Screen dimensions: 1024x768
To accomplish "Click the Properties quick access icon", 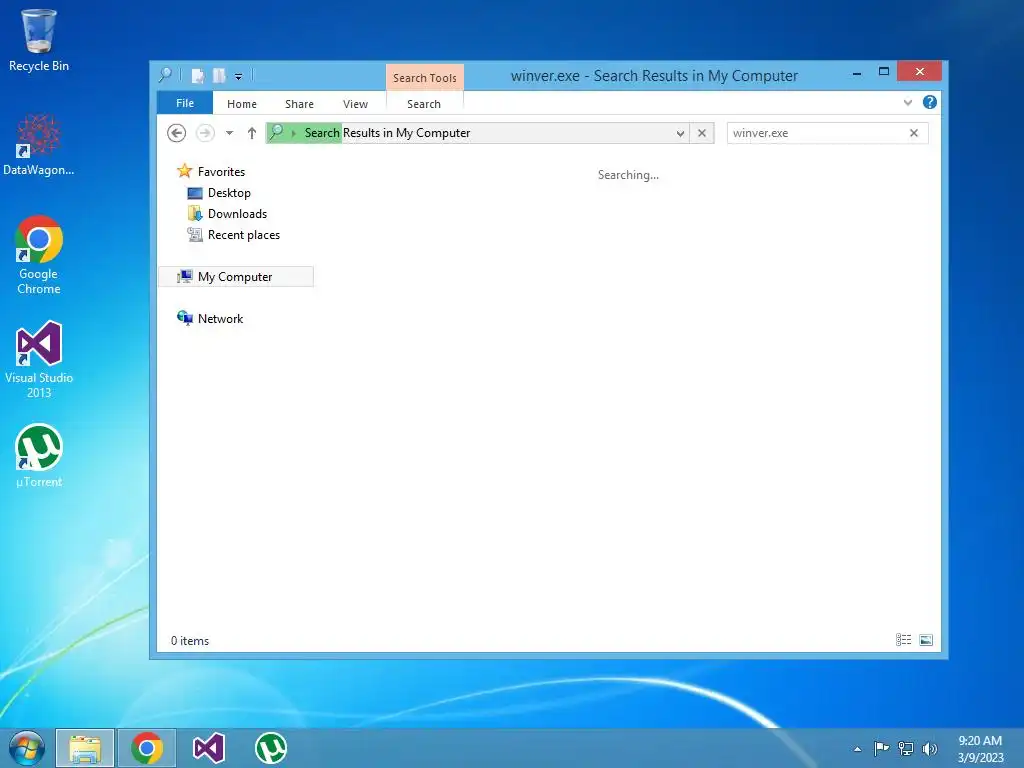I will point(198,76).
